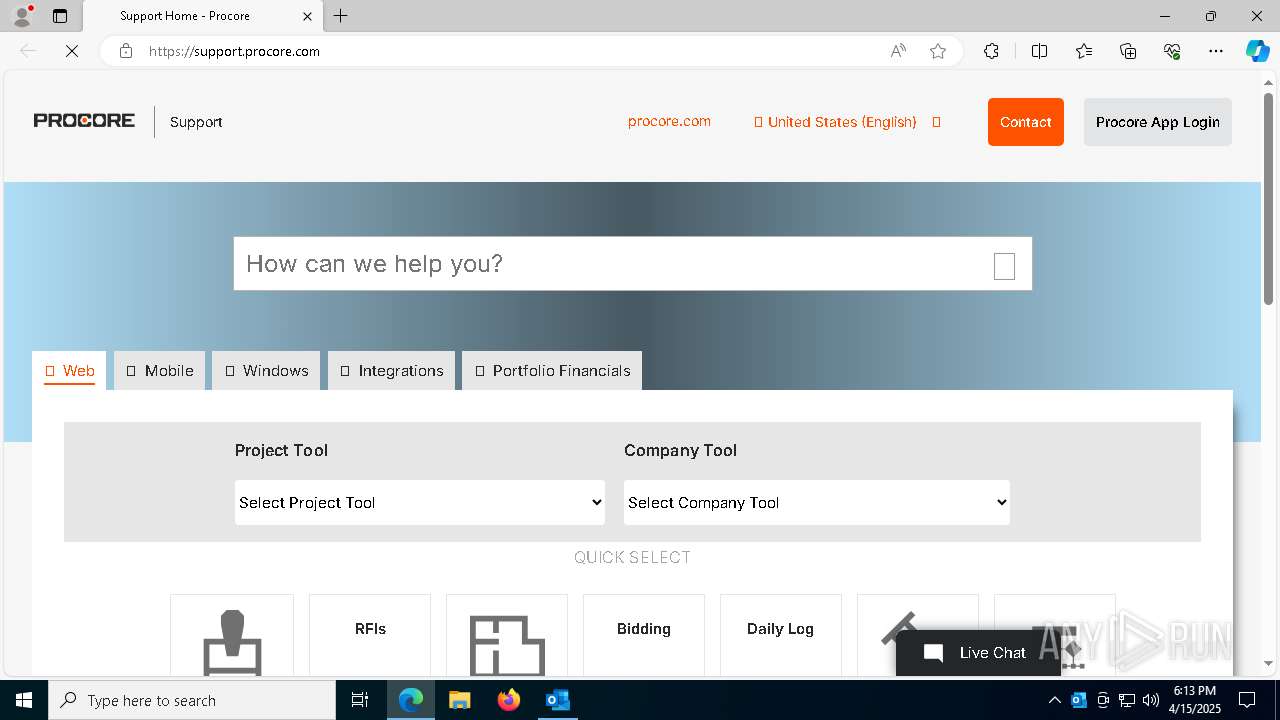
Task: Expand Select Project Tool dropdown
Action: (x=420, y=502)
